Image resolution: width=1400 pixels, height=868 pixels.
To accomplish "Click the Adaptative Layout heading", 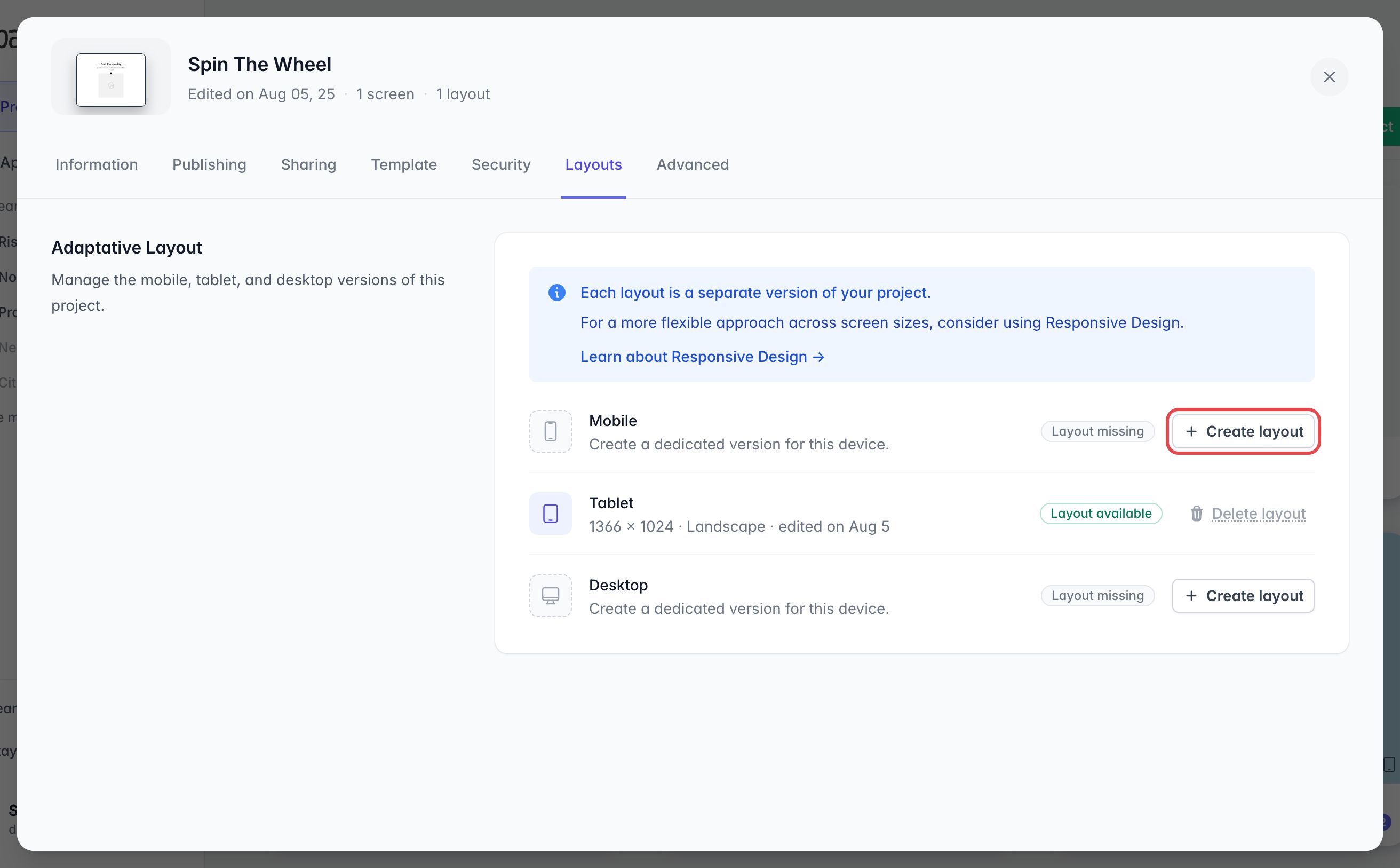I will point(127,248).
